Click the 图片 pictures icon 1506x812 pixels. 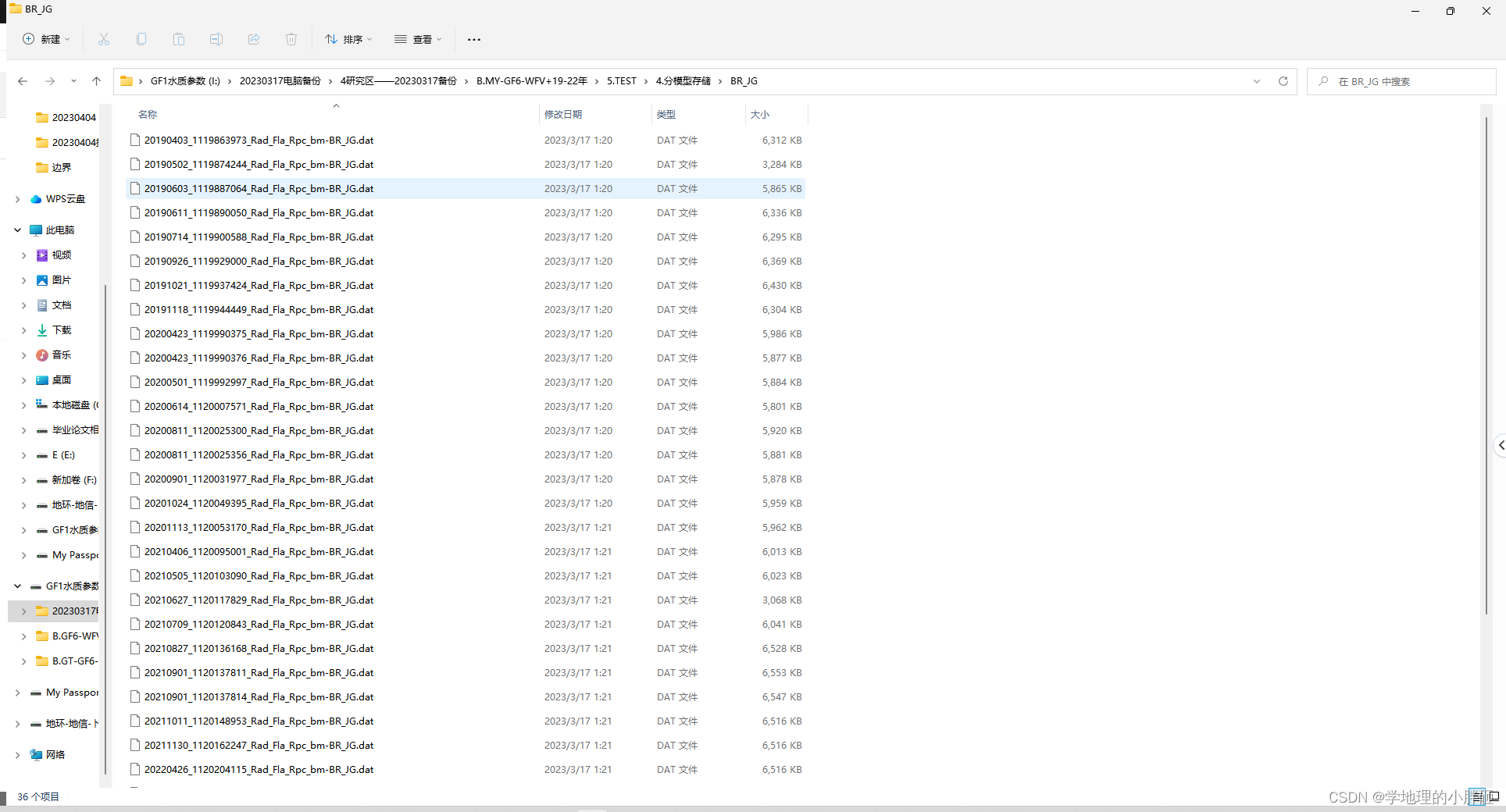(x=42, y=280)
